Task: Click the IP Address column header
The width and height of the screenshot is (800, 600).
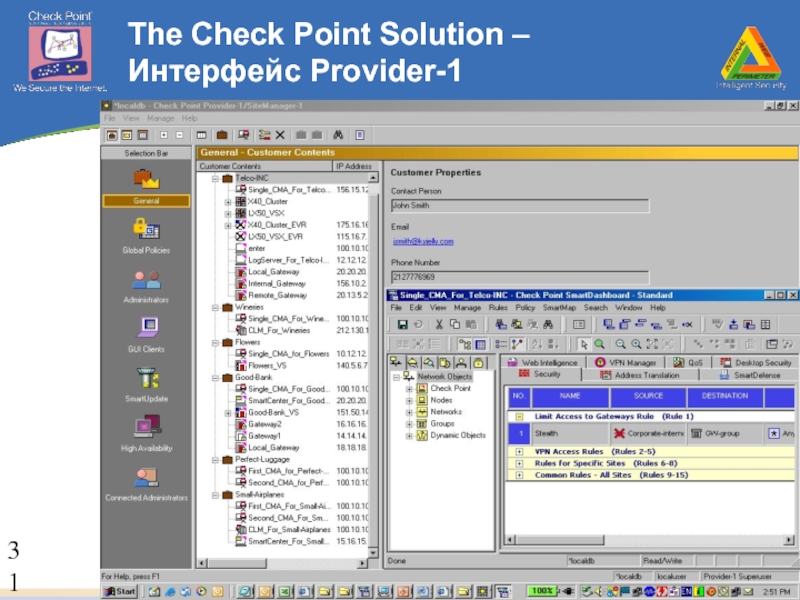Action: click(355, 166)
